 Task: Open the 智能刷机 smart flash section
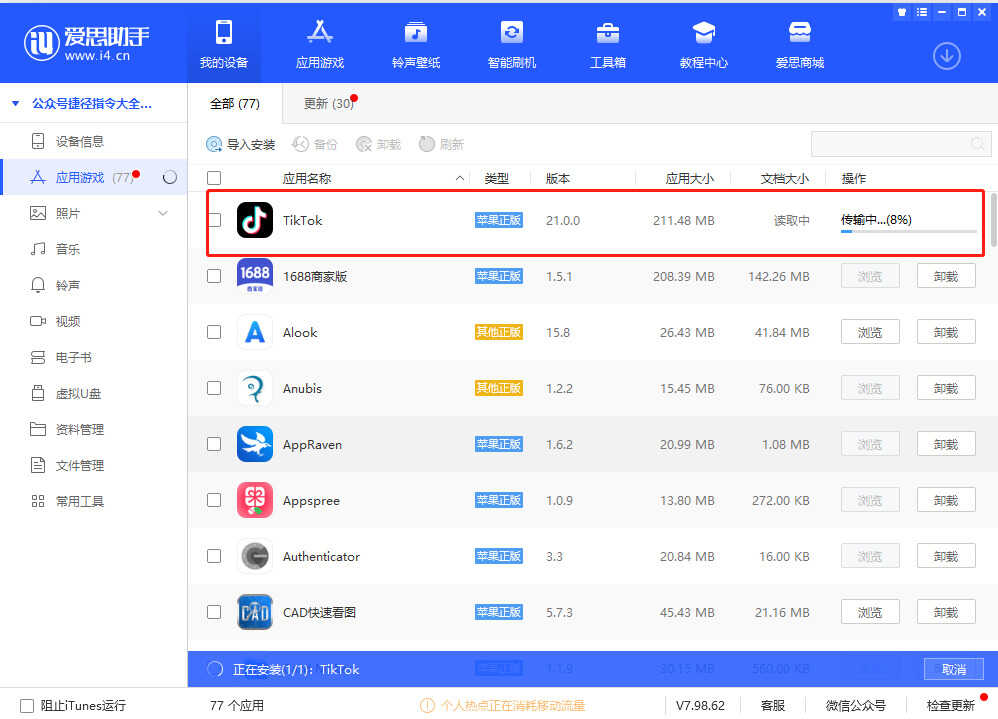[x=512, y=43]
